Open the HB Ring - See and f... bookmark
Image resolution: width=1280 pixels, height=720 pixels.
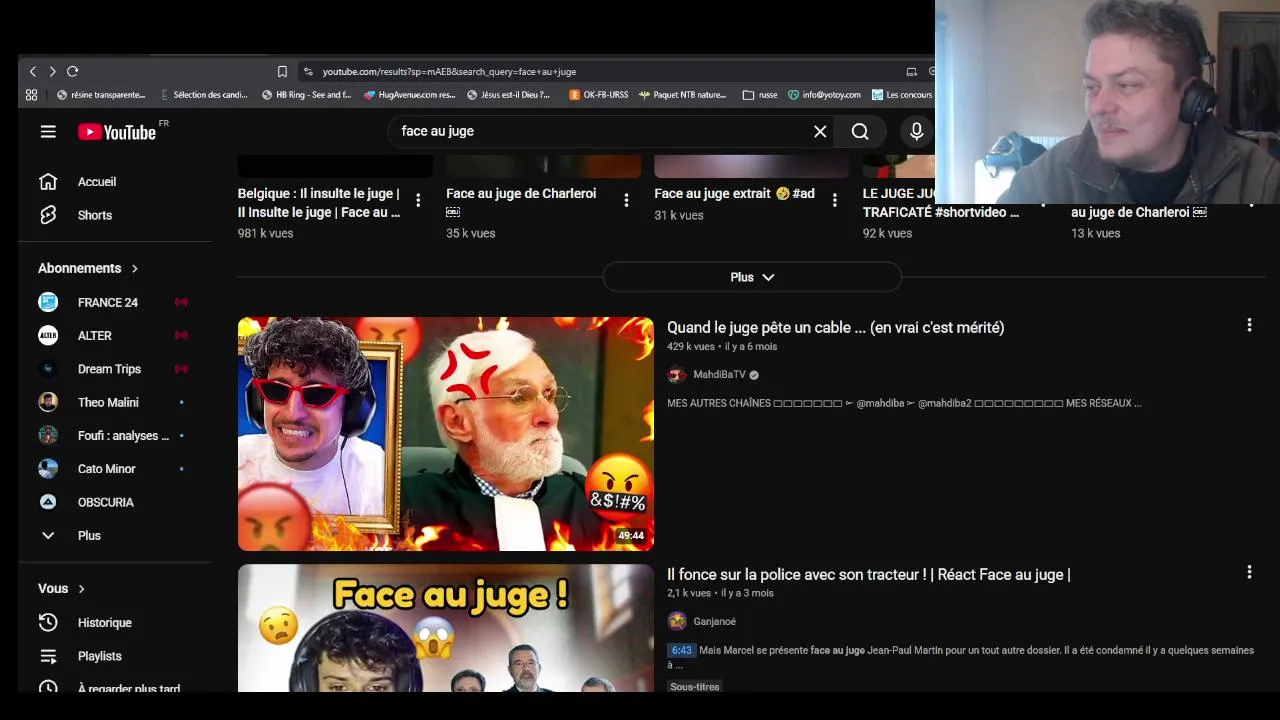[306, 95]
